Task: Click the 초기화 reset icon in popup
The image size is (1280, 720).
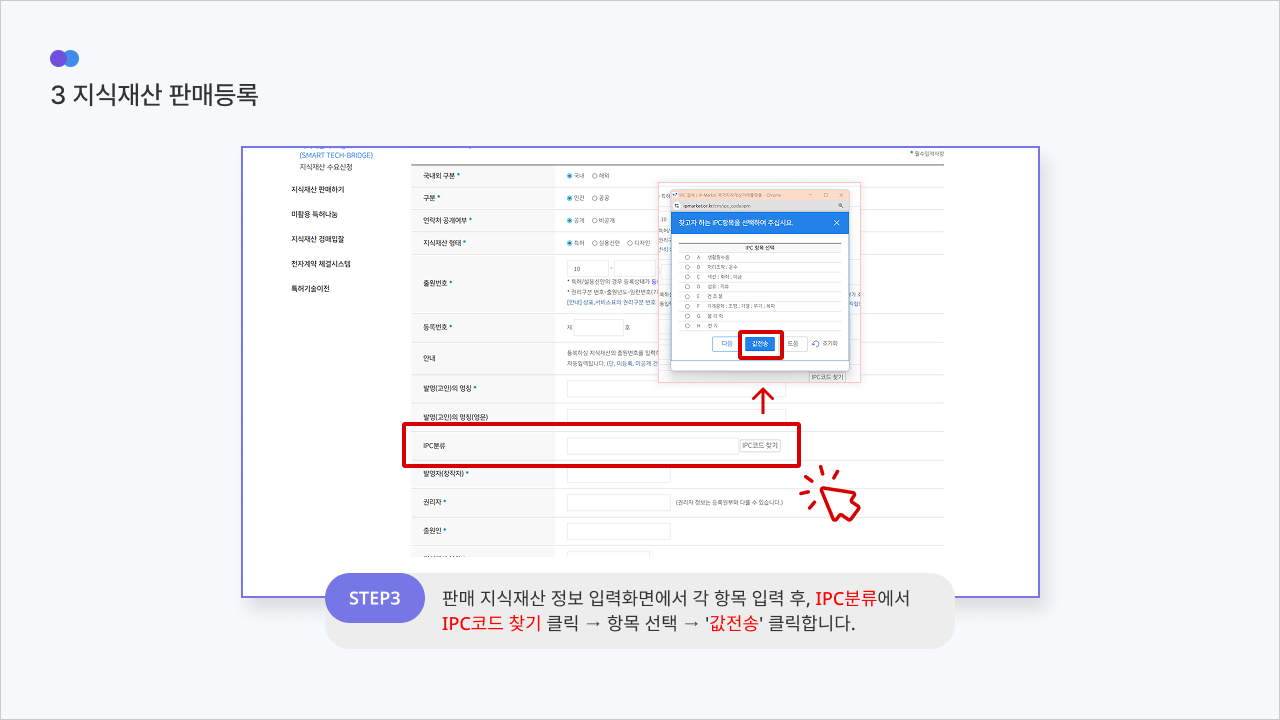Action: (816, 344)
